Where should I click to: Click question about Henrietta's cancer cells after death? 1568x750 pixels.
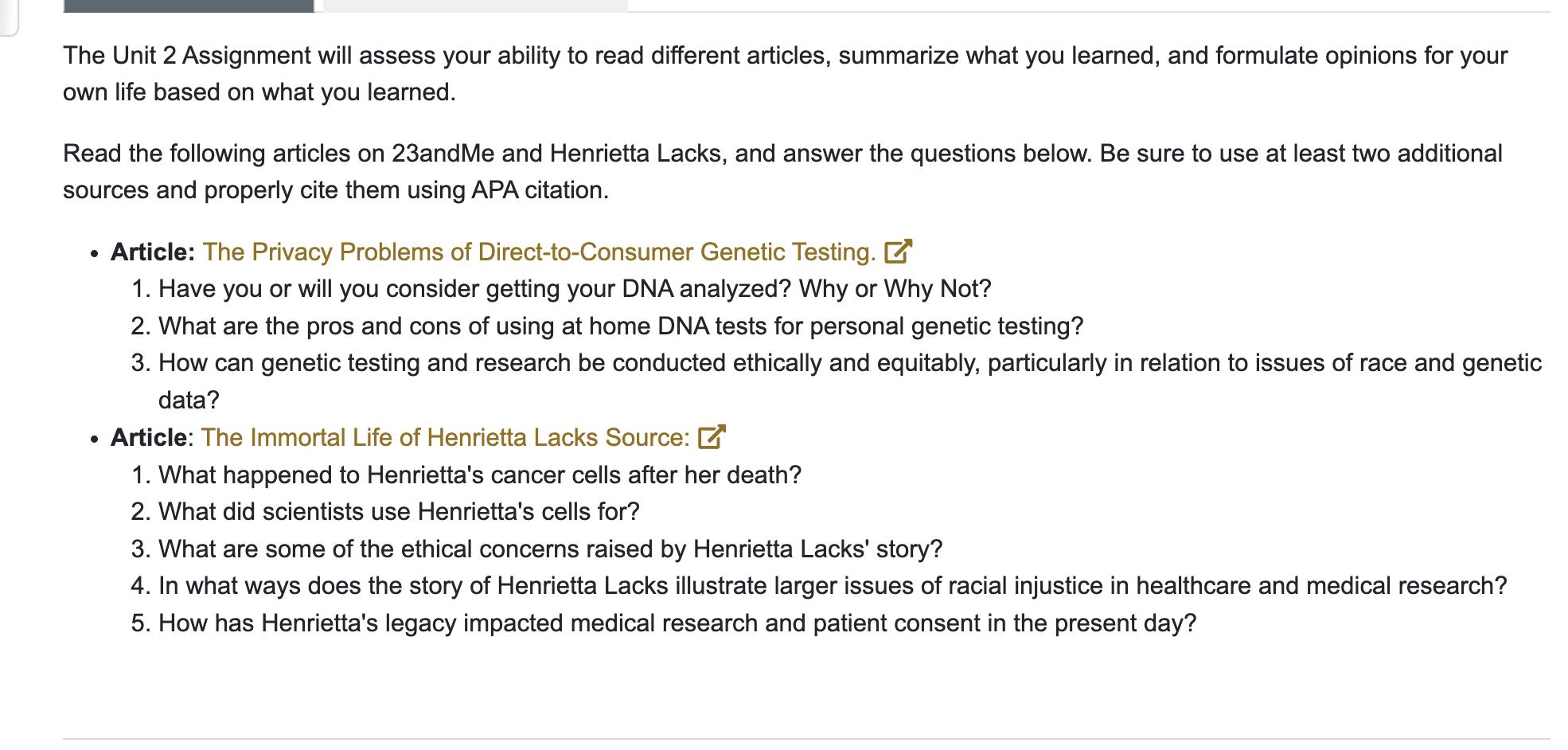click(480, 475)
